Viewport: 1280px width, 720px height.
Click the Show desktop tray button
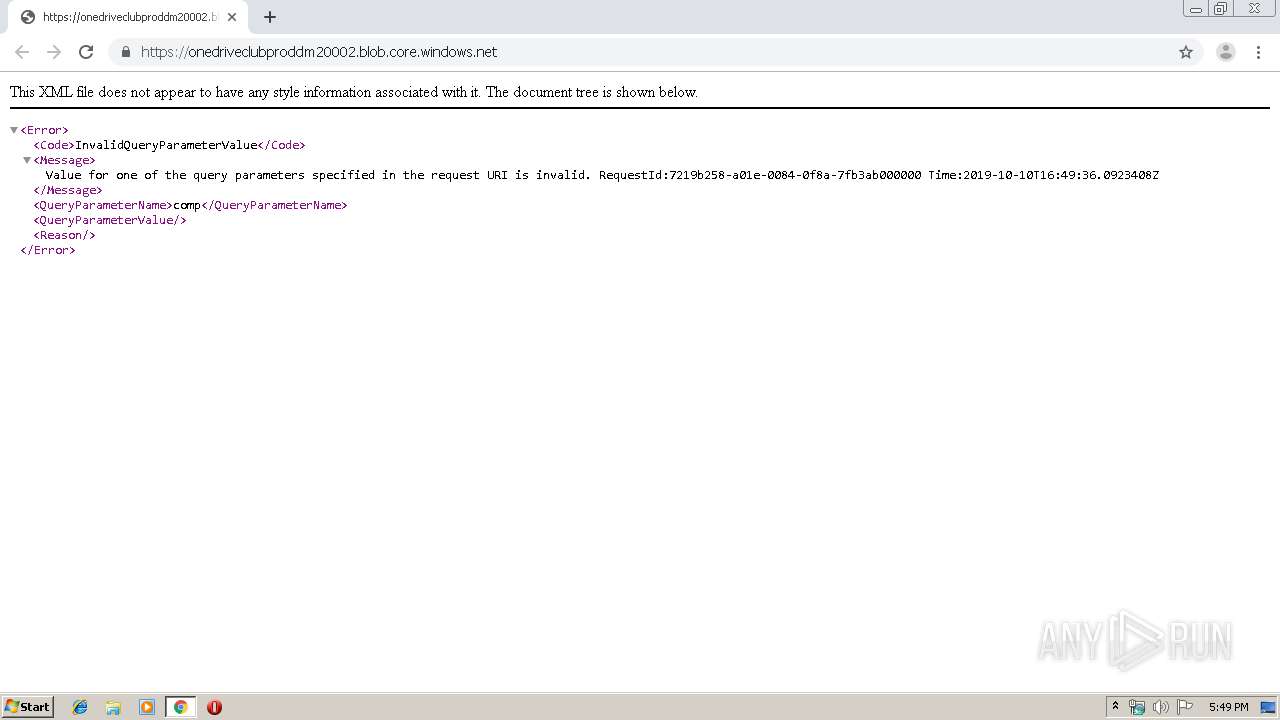coord(1269,707)
